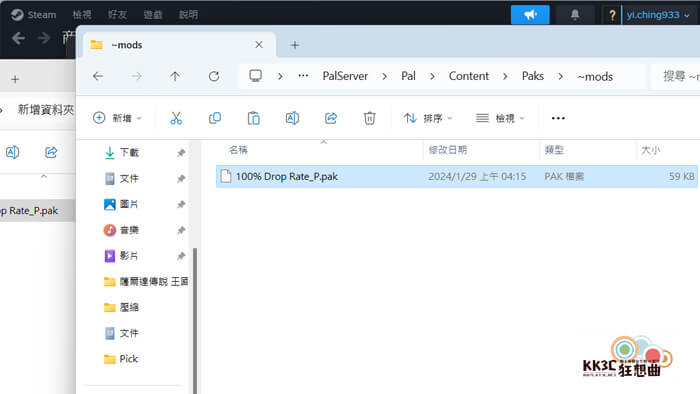Click the This PC monitor icon in address bar

255,76
